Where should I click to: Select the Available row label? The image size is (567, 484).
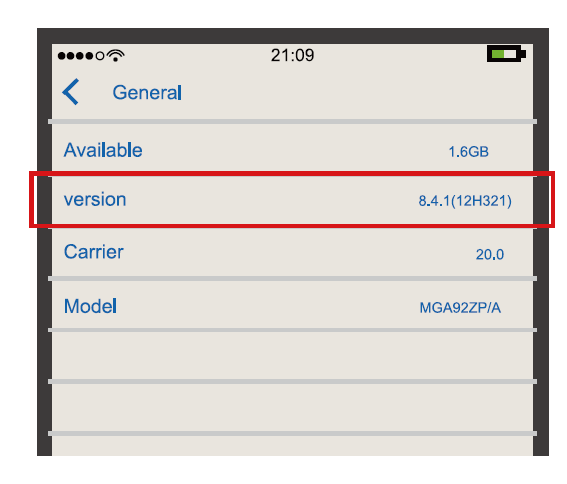pos(103,150)
